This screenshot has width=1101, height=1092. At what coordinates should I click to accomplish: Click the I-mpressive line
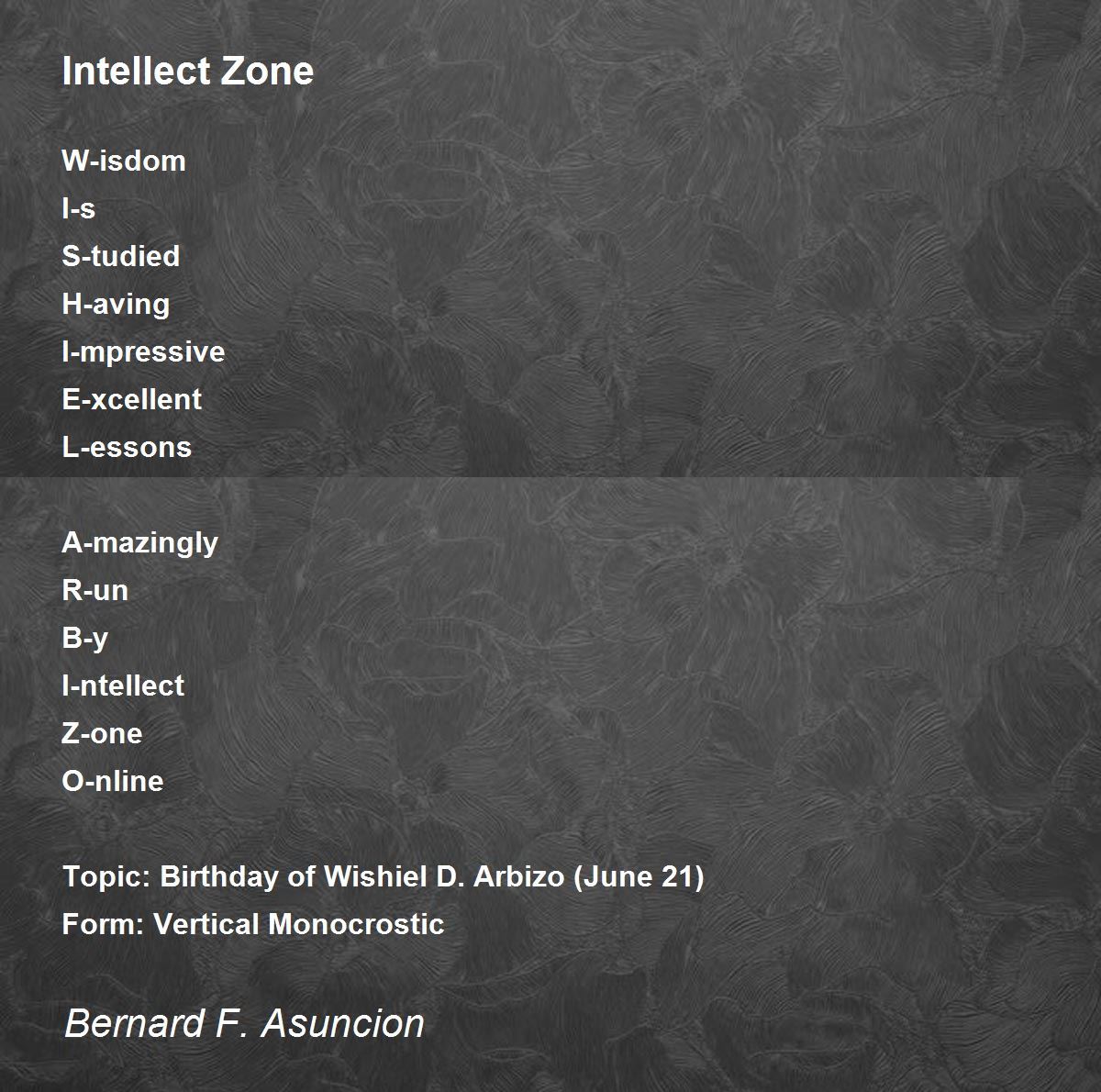143,351
